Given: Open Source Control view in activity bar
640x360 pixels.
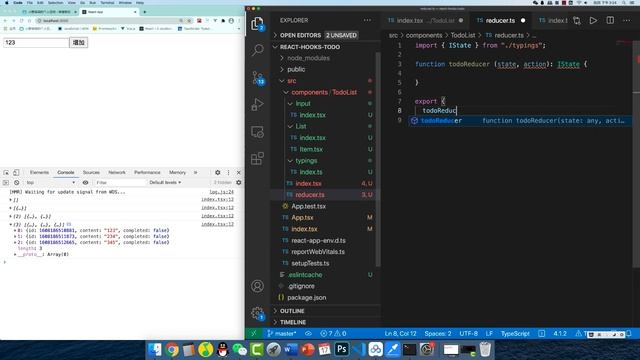Looking at the screenshot, I should (x=258, y=78).
